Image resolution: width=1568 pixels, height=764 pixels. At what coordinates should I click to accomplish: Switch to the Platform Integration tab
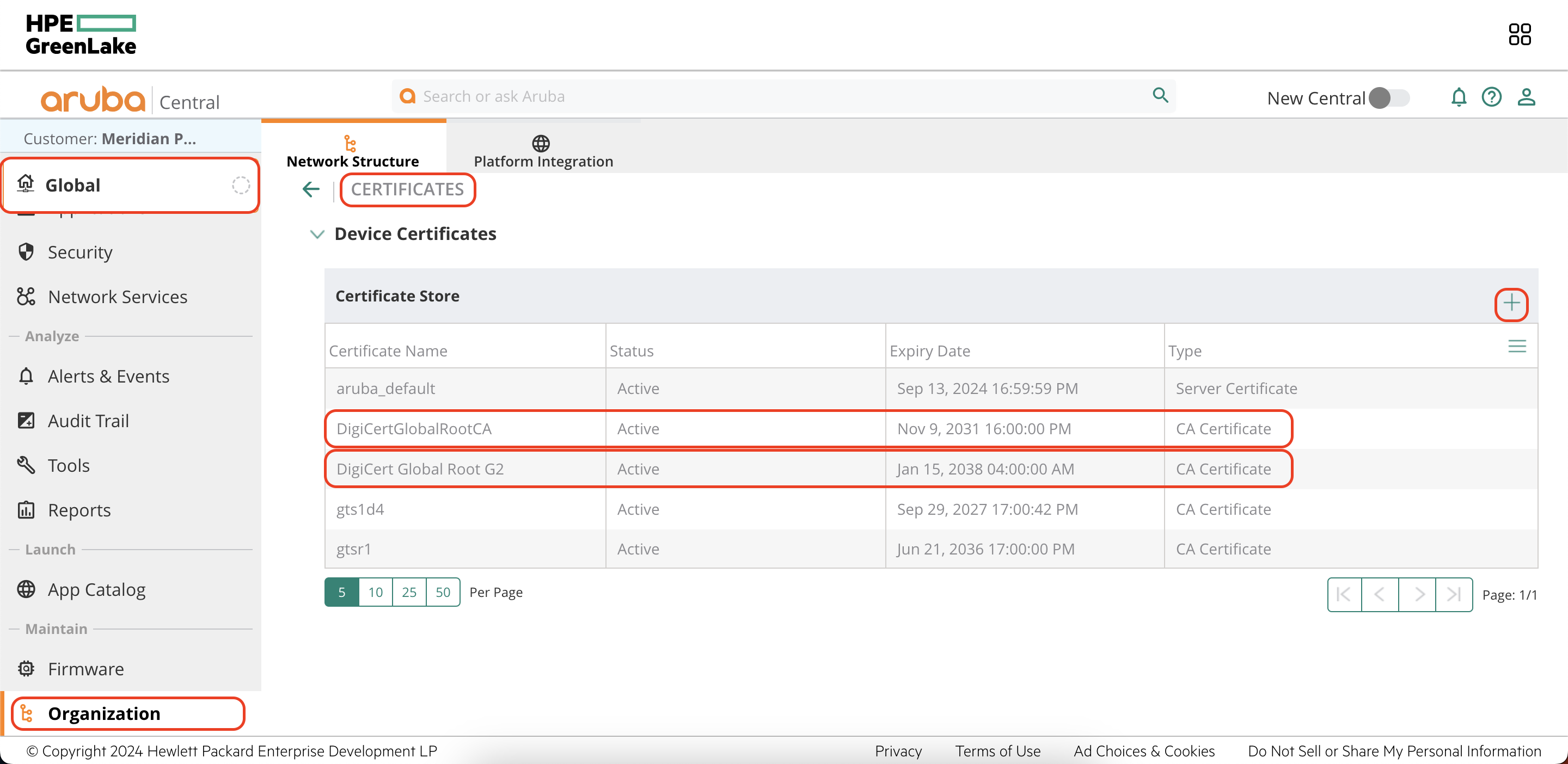pos(543,151)
